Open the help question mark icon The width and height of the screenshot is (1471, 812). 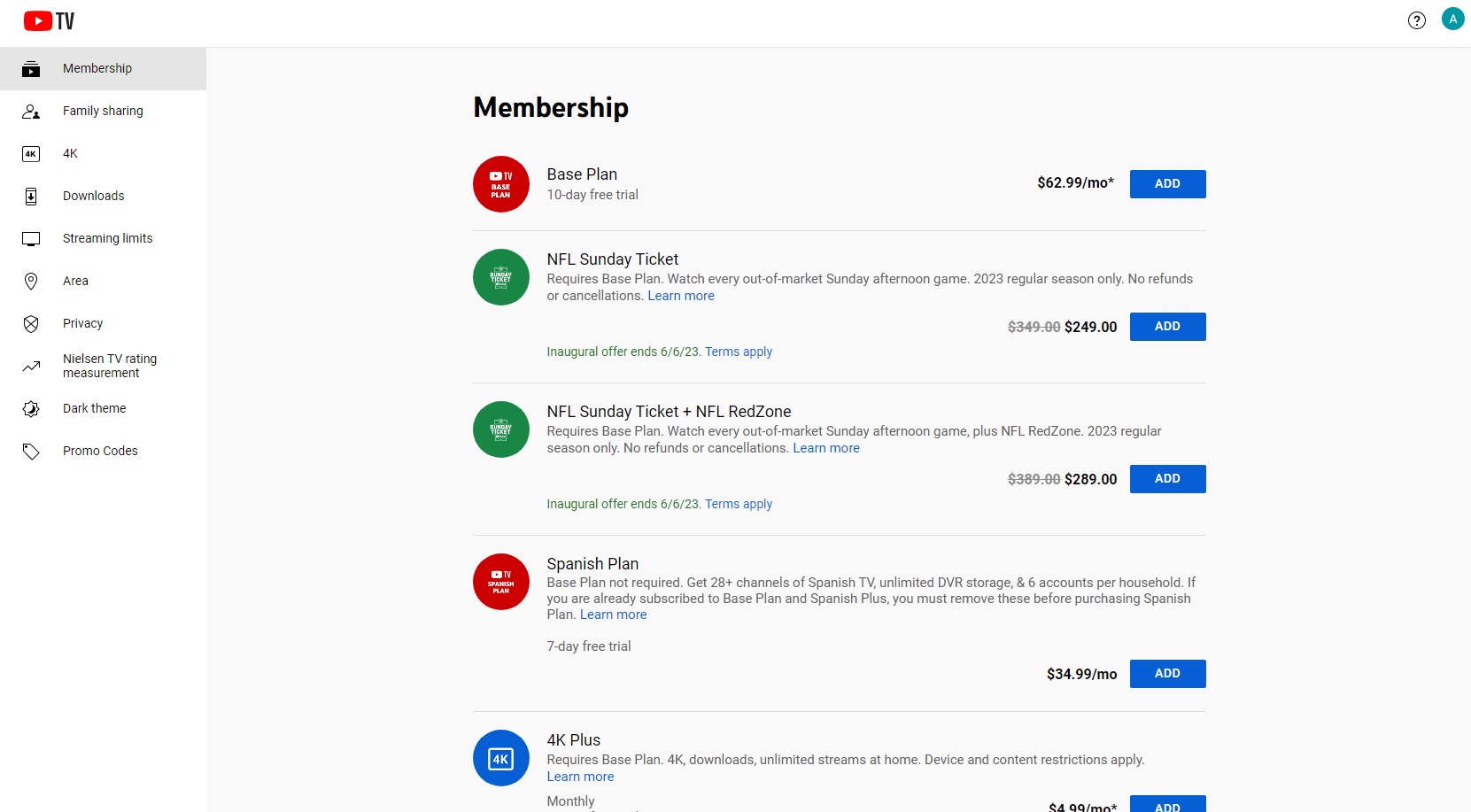(x=1417, y=20)
